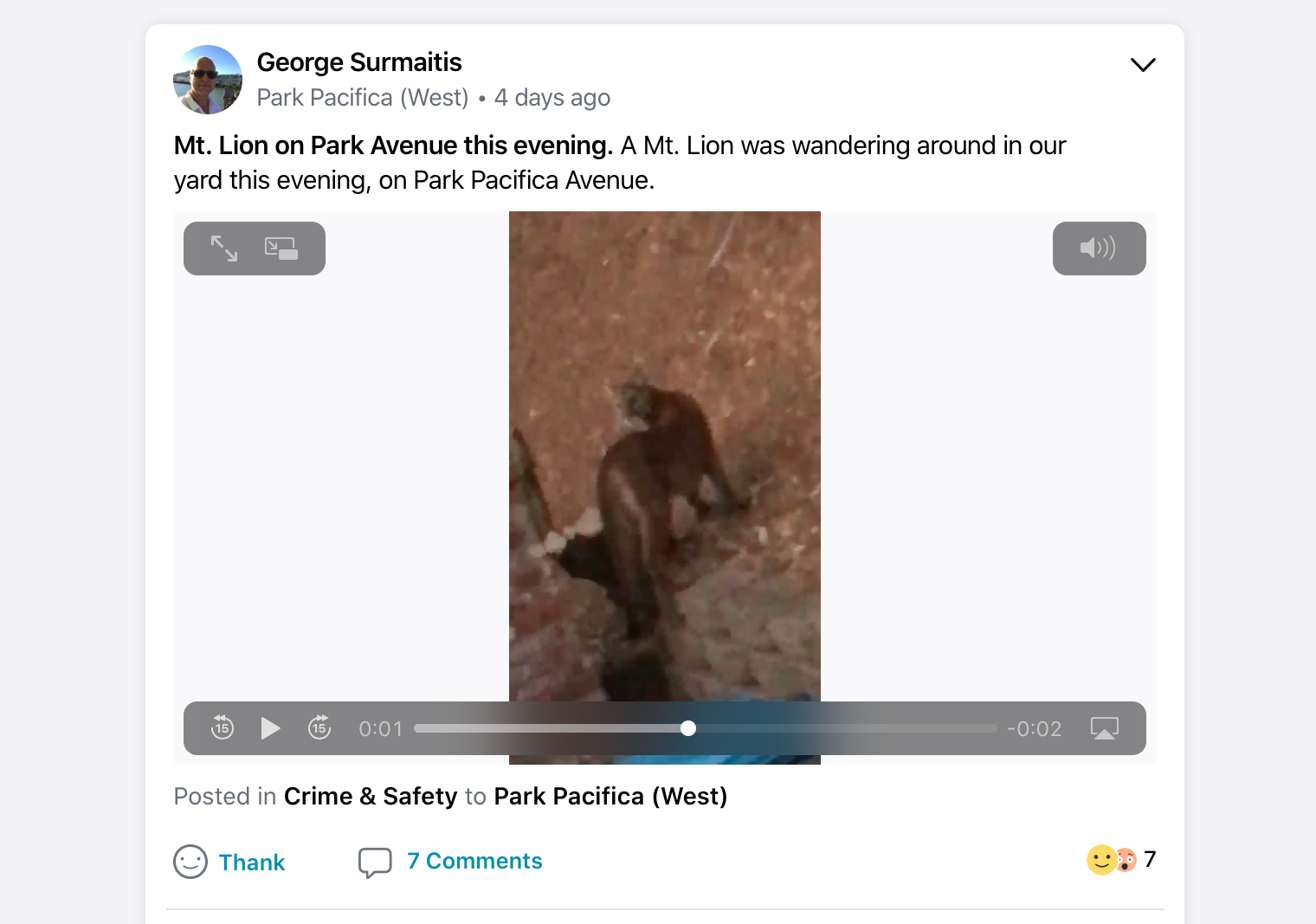Click the mountain lion video frame
The height and width of the screenshot is (924, 1316).
(x=664, y=450)
